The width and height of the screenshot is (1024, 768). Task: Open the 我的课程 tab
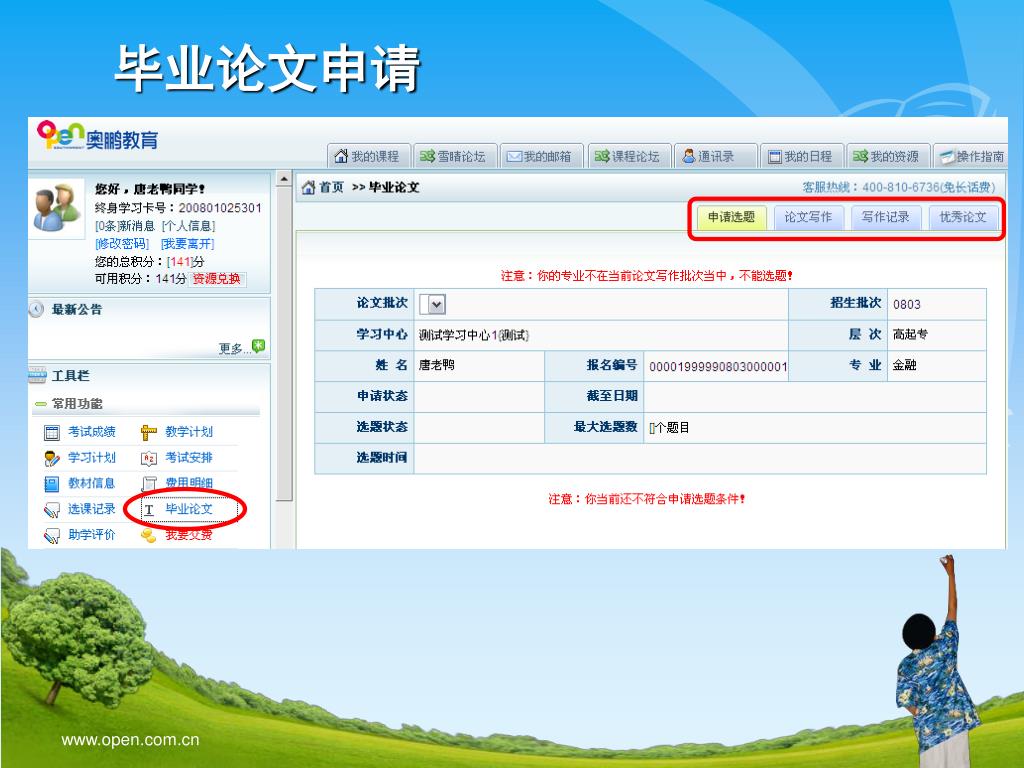(368, 157)
